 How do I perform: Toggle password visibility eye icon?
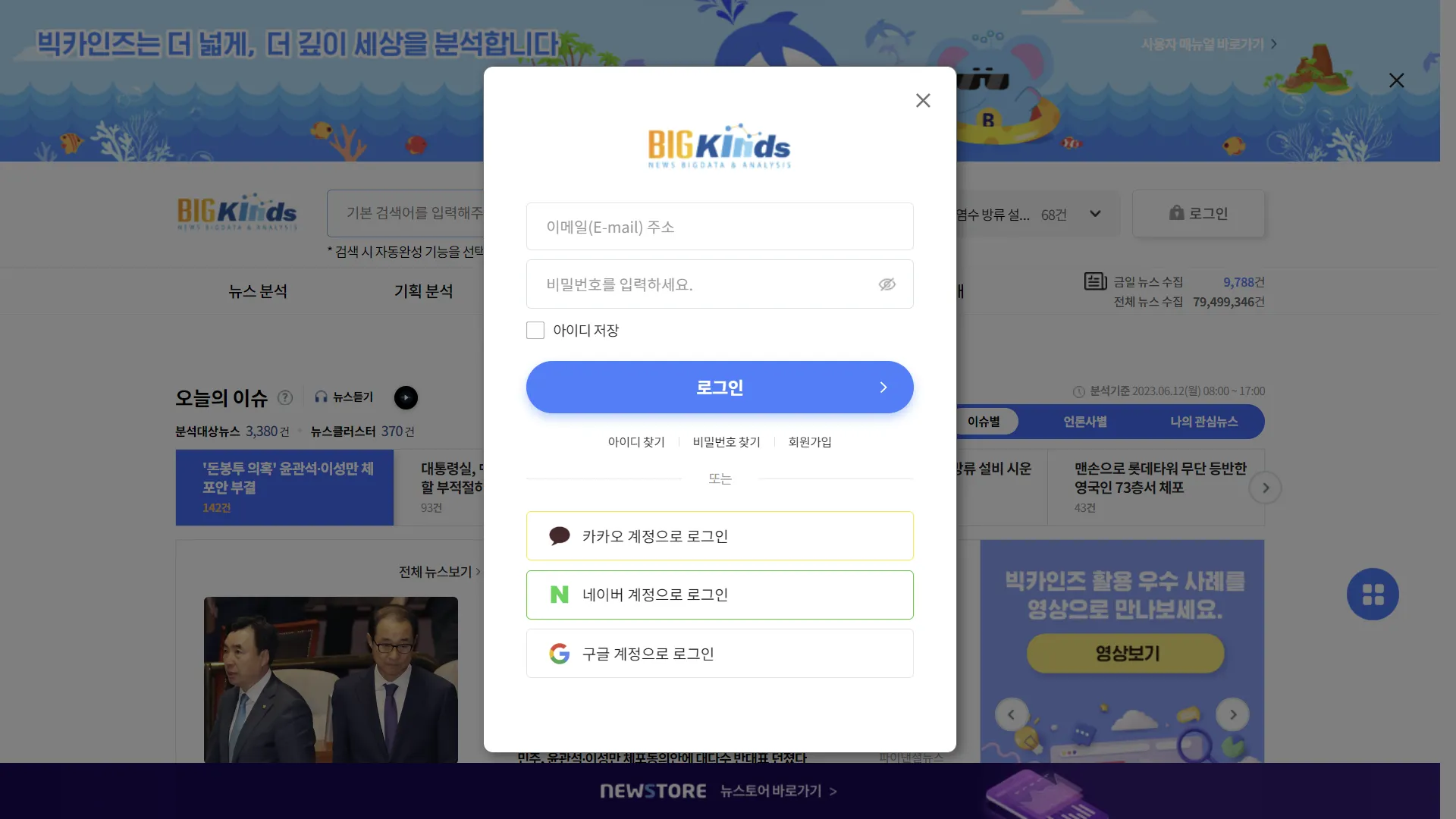pyautogui.click(x=886, y=284)
